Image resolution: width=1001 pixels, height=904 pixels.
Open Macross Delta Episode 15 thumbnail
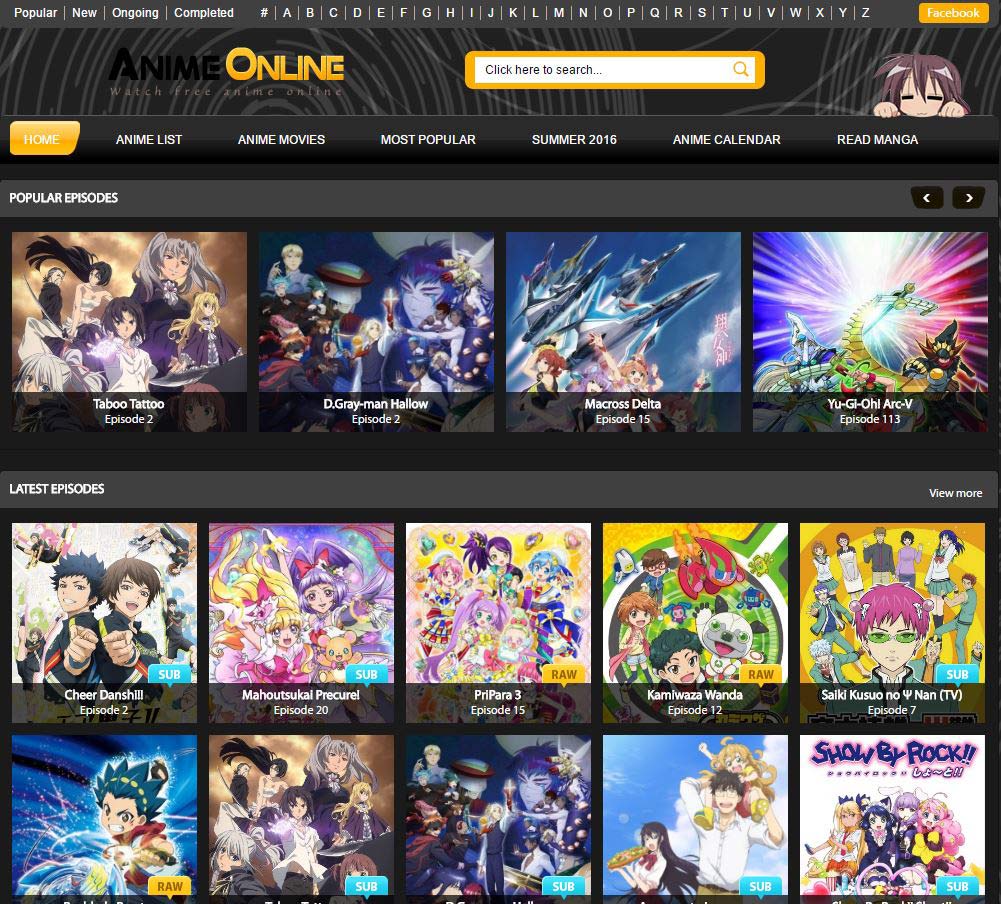click(x=623, y=331)
